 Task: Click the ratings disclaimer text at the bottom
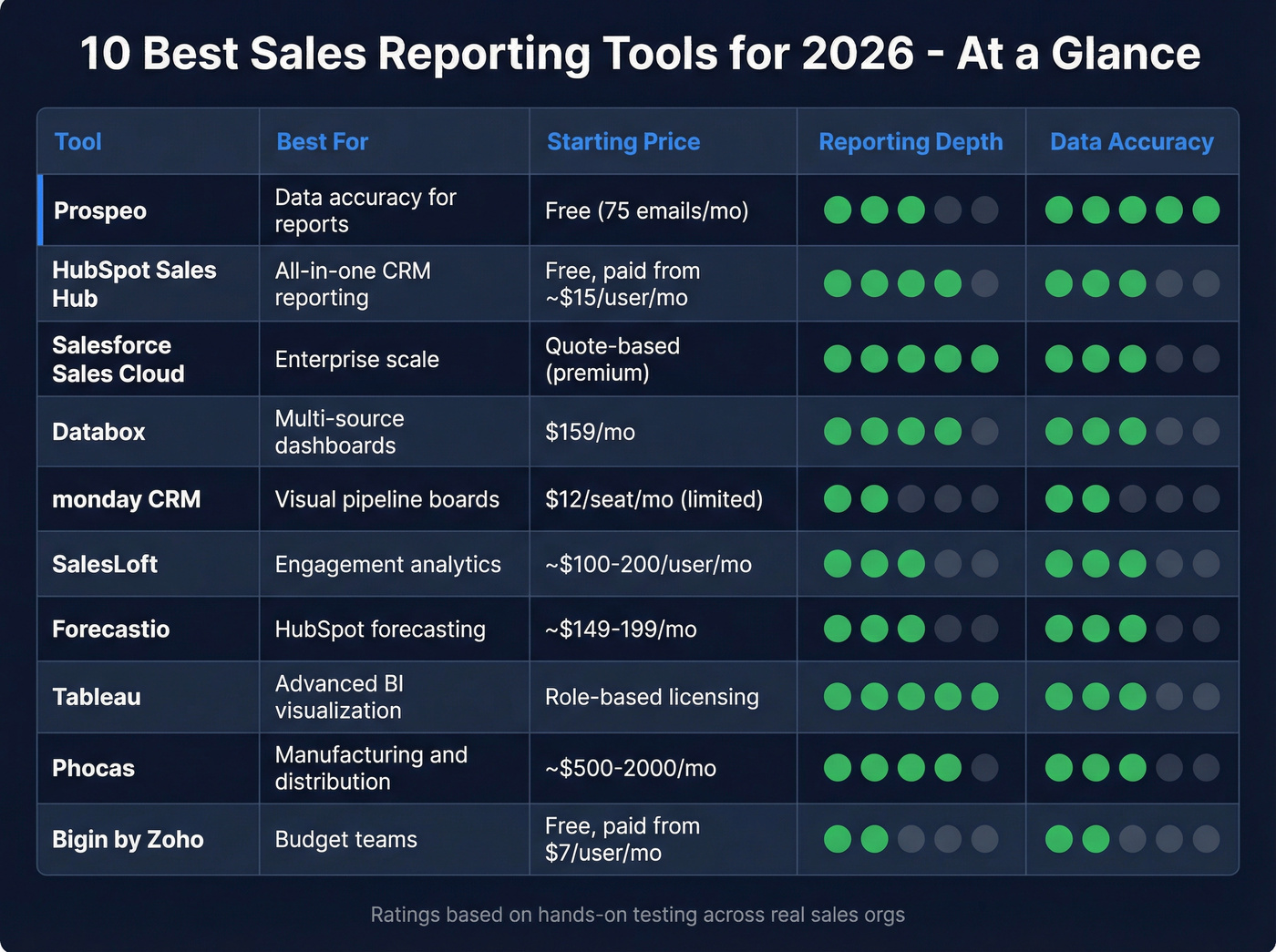(638, 915)
